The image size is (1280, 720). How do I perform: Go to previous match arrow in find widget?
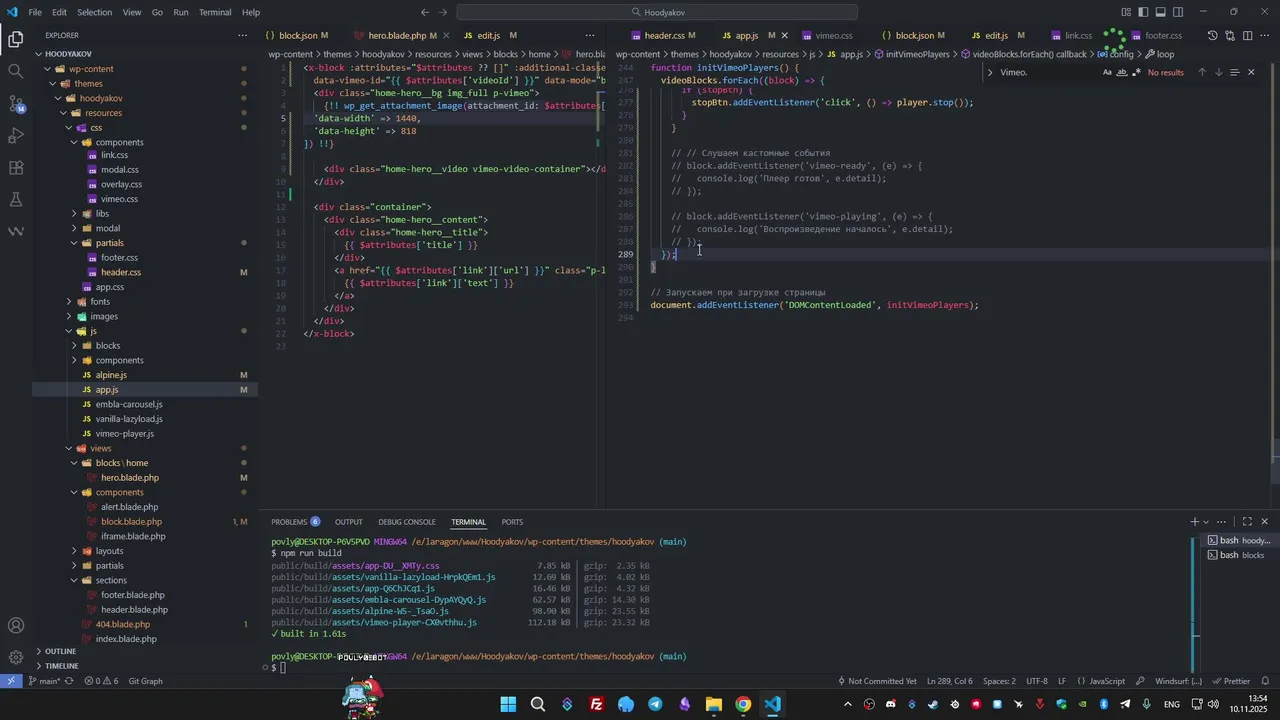pos(1202,72)
